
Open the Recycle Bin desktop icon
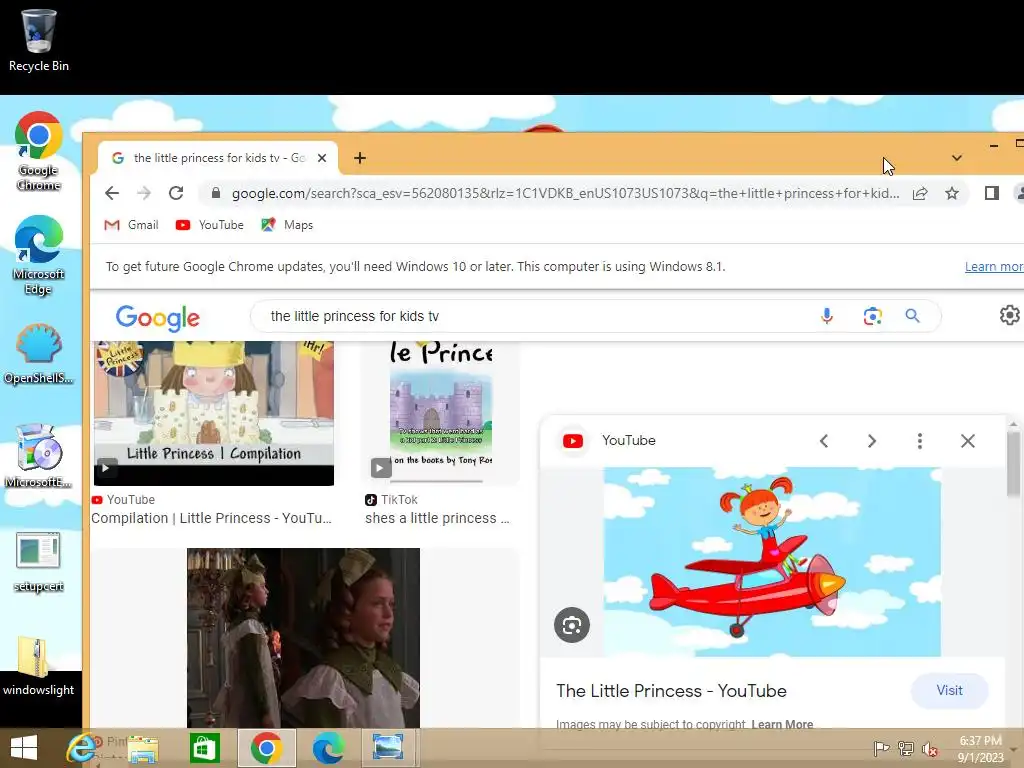pyautogui.click(x=39, y=40)
